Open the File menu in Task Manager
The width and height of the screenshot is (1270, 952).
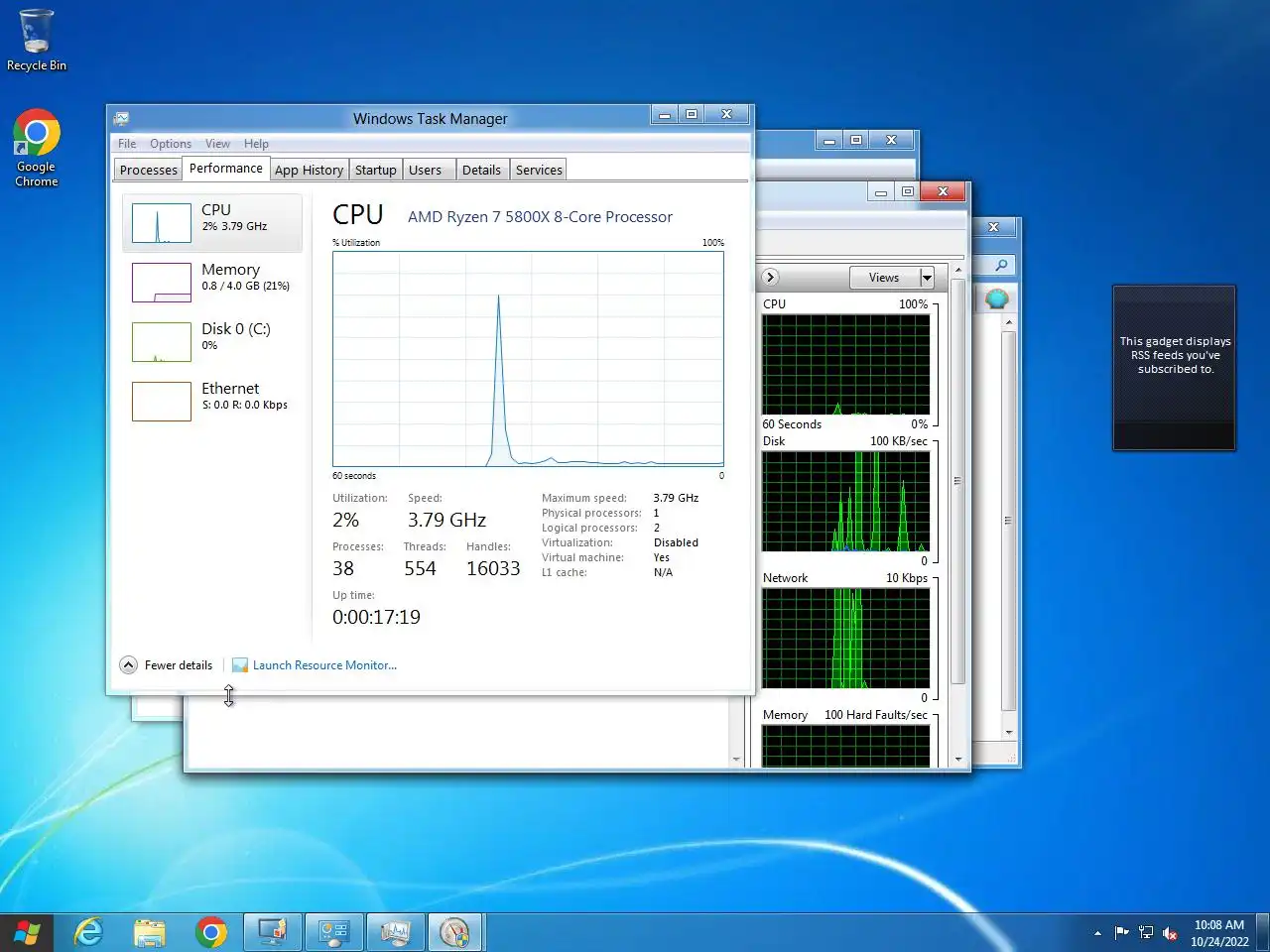coord(127,144)
